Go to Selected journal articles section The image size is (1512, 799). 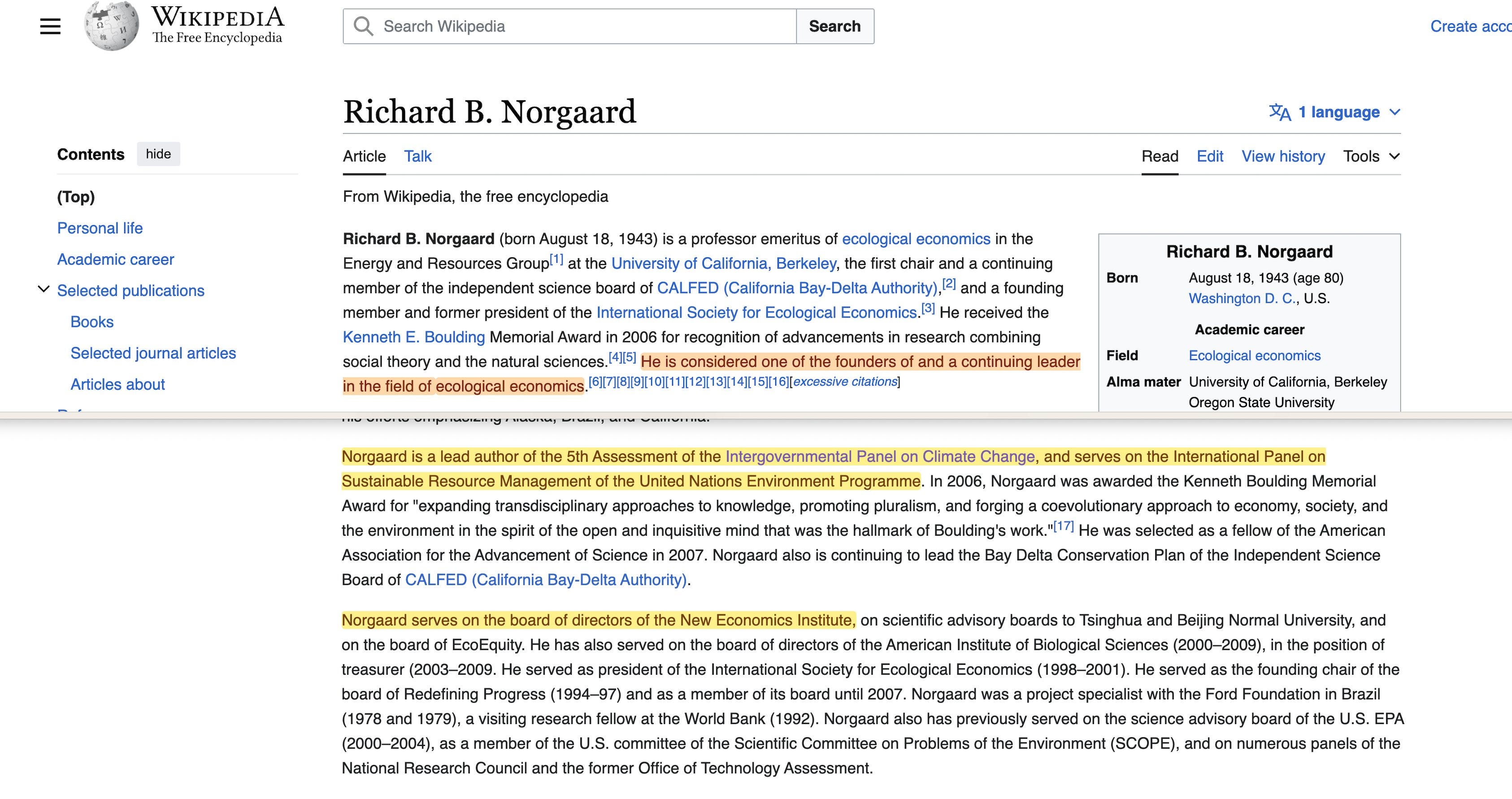[x=153, y=353]
